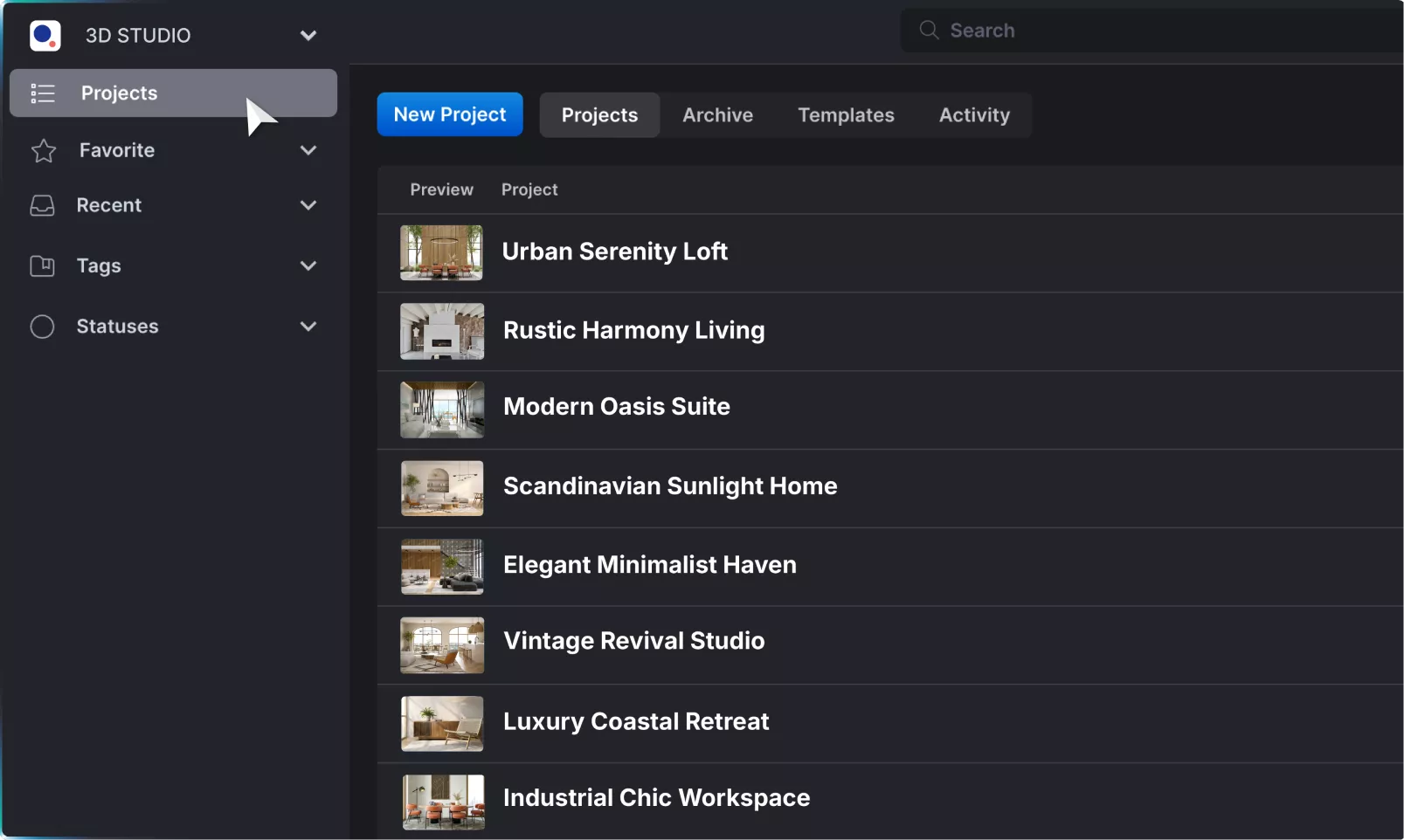Expand the Statuses section chevron

point(308,327)
